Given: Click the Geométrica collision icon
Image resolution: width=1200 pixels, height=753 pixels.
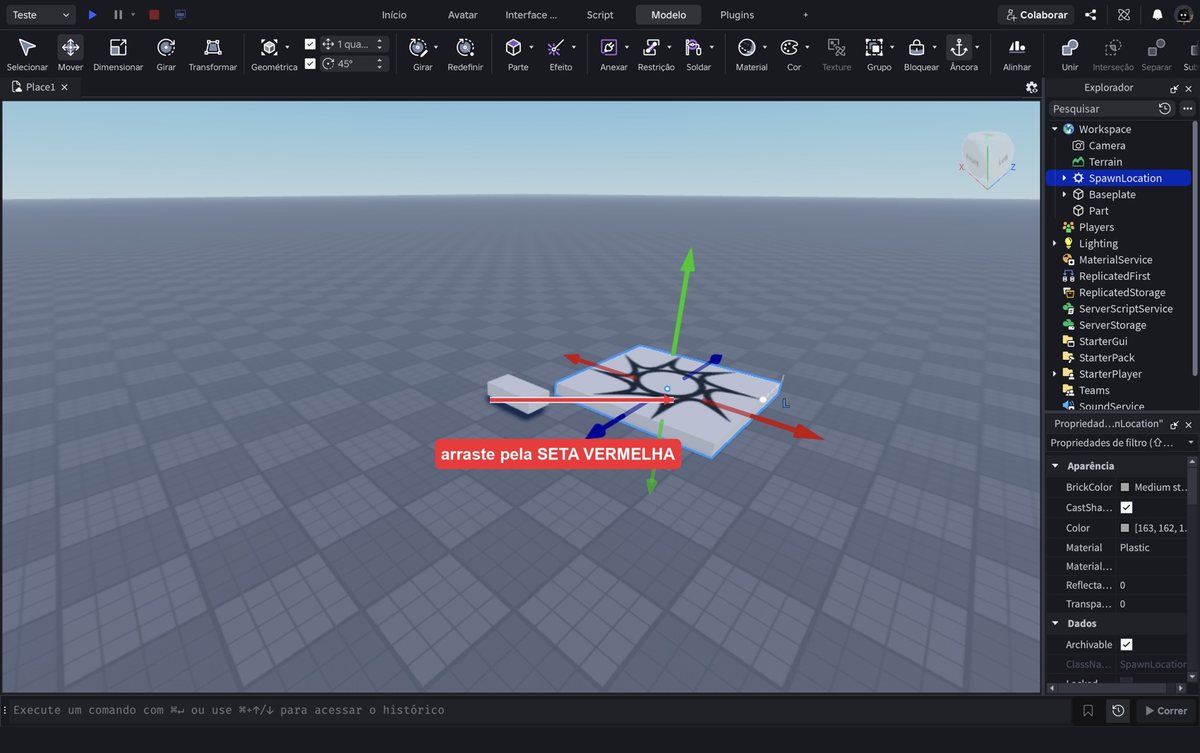Looking at the screenshot, I should [269, 47].
